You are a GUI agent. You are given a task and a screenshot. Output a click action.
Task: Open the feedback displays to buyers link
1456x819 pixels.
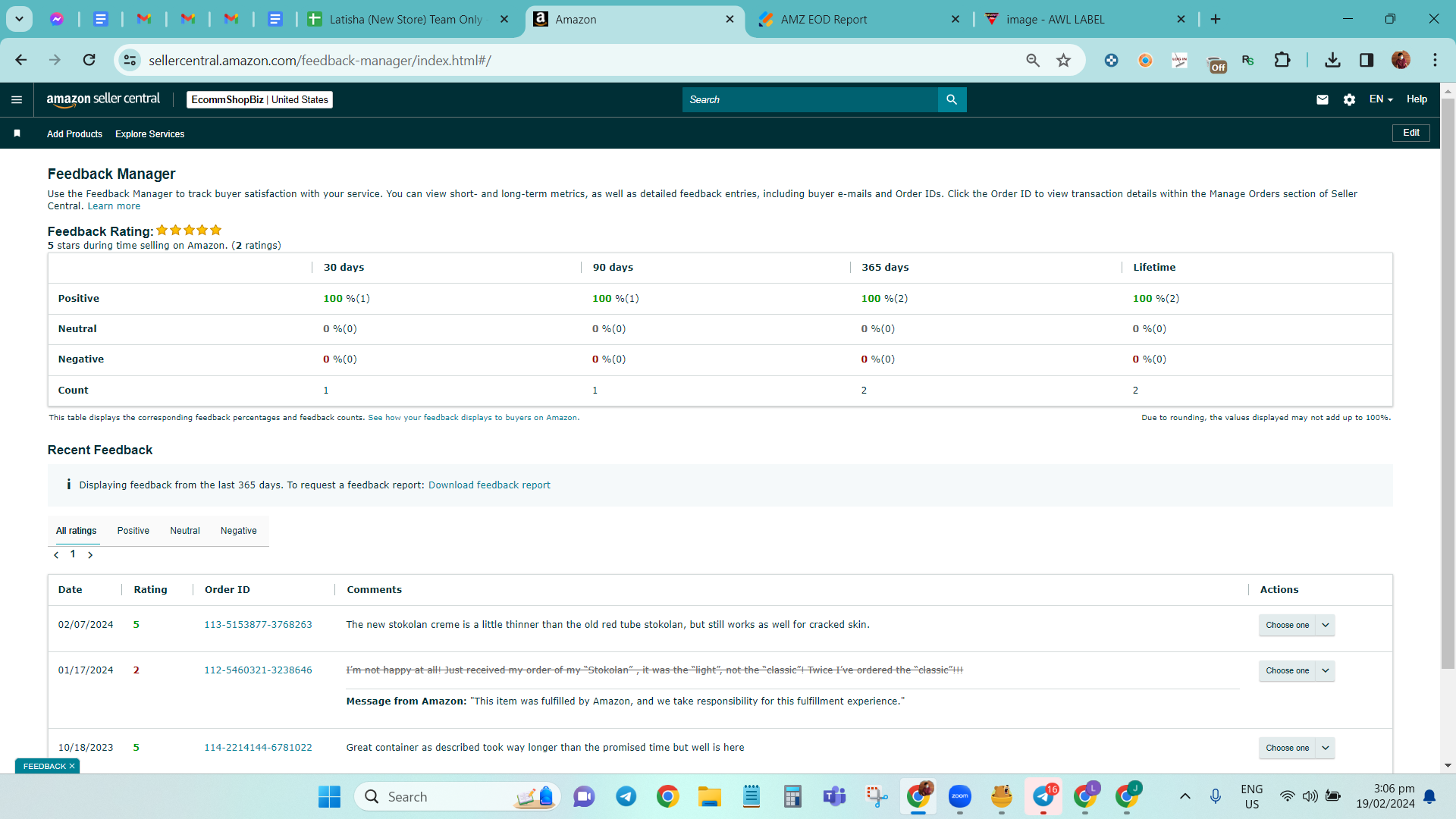[x=472, y=418]
